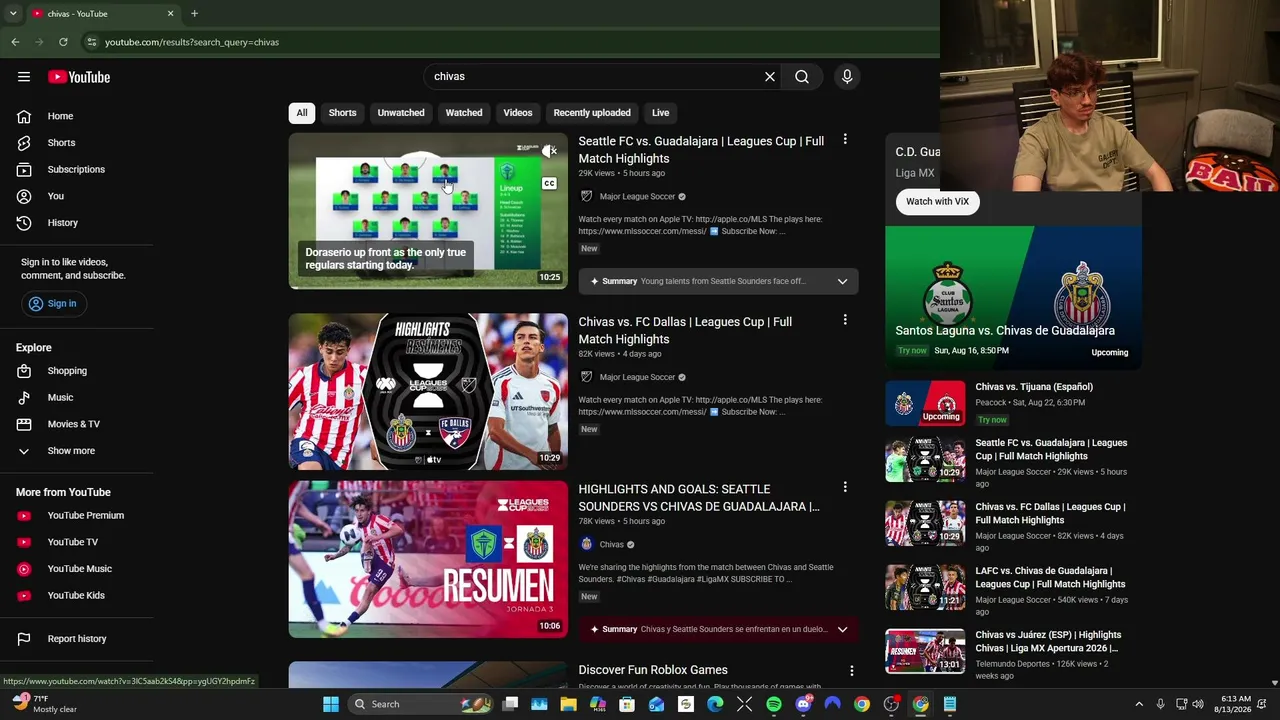Open Seattle FC vs. Guadalajara video title
The width and height of the screenshot is (1280, 720).
tap(701, 150)
